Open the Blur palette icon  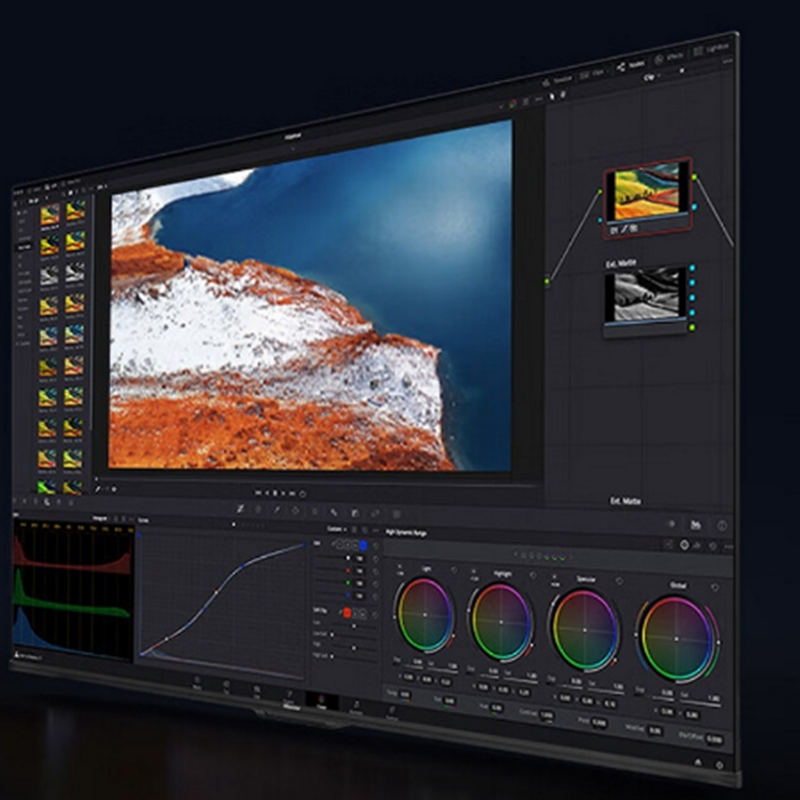tap(356, 513)
